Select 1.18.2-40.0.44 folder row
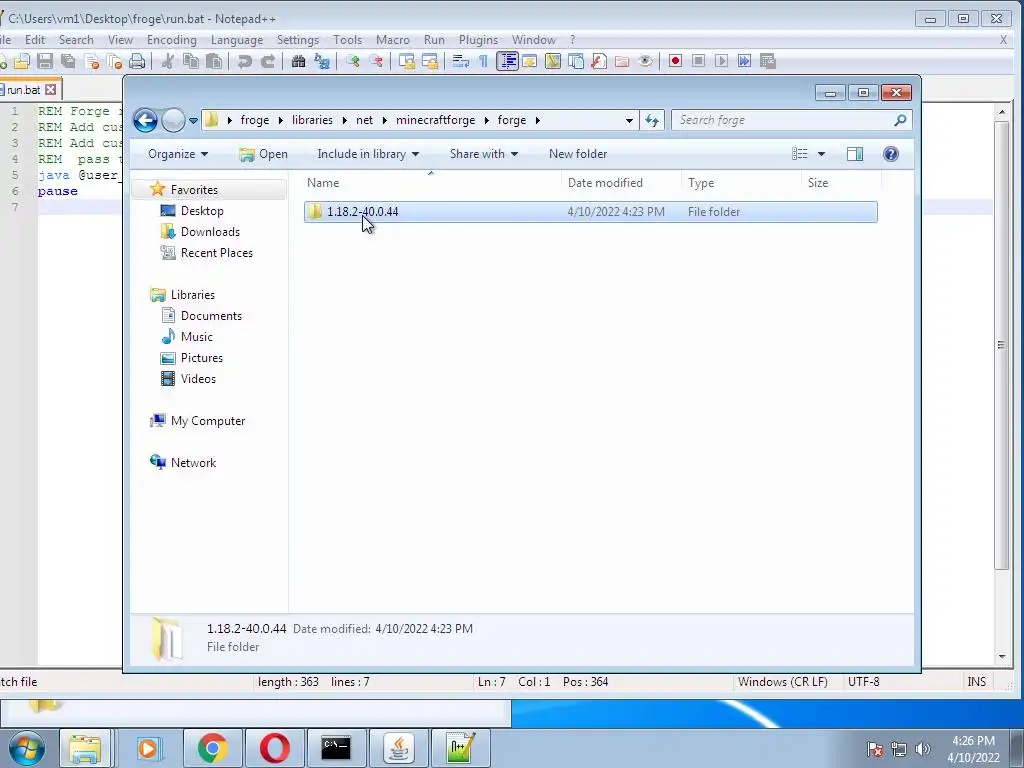 click(x=590, y=212)
